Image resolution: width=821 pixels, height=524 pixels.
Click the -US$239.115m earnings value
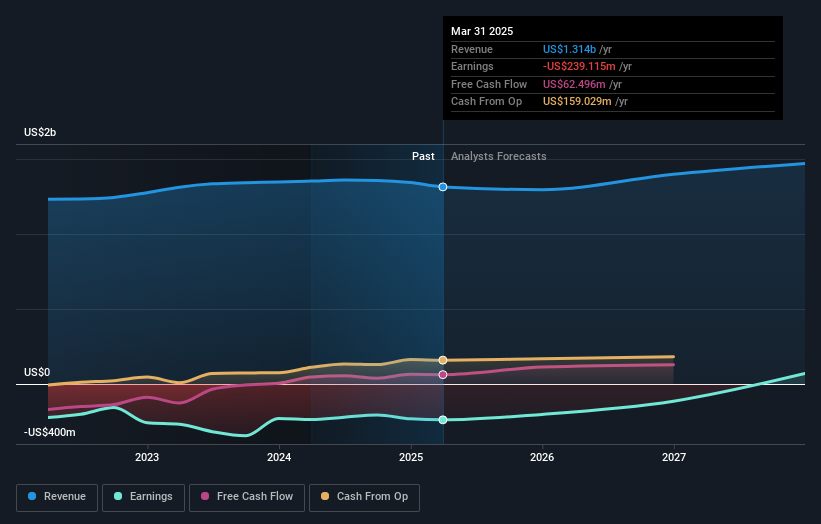[x=579, y=66]
